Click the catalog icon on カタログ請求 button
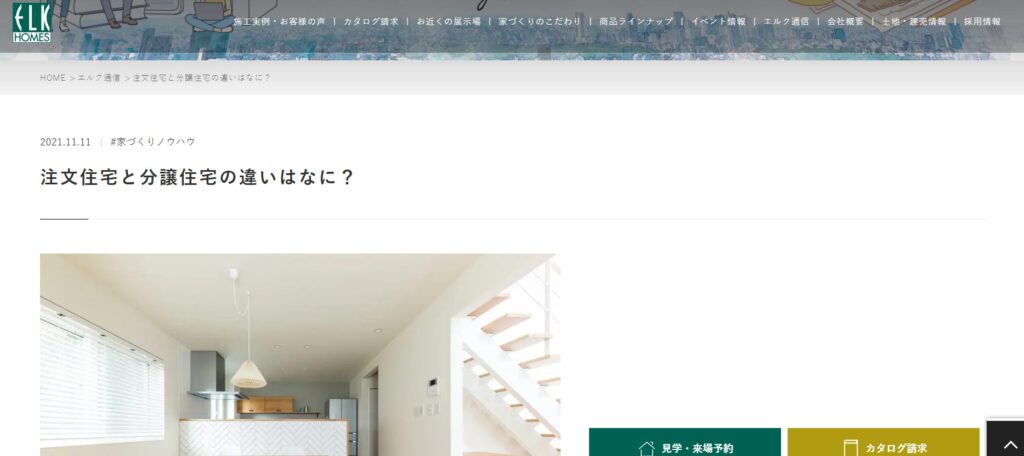 pyautogui.click(x=850, y=448)
